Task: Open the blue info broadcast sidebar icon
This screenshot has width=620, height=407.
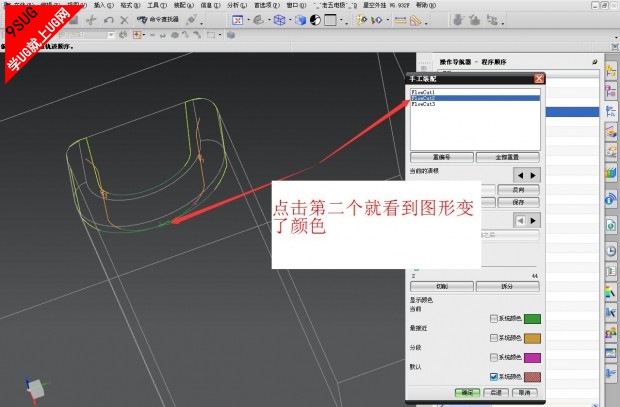Action: [x=611, y=199]
